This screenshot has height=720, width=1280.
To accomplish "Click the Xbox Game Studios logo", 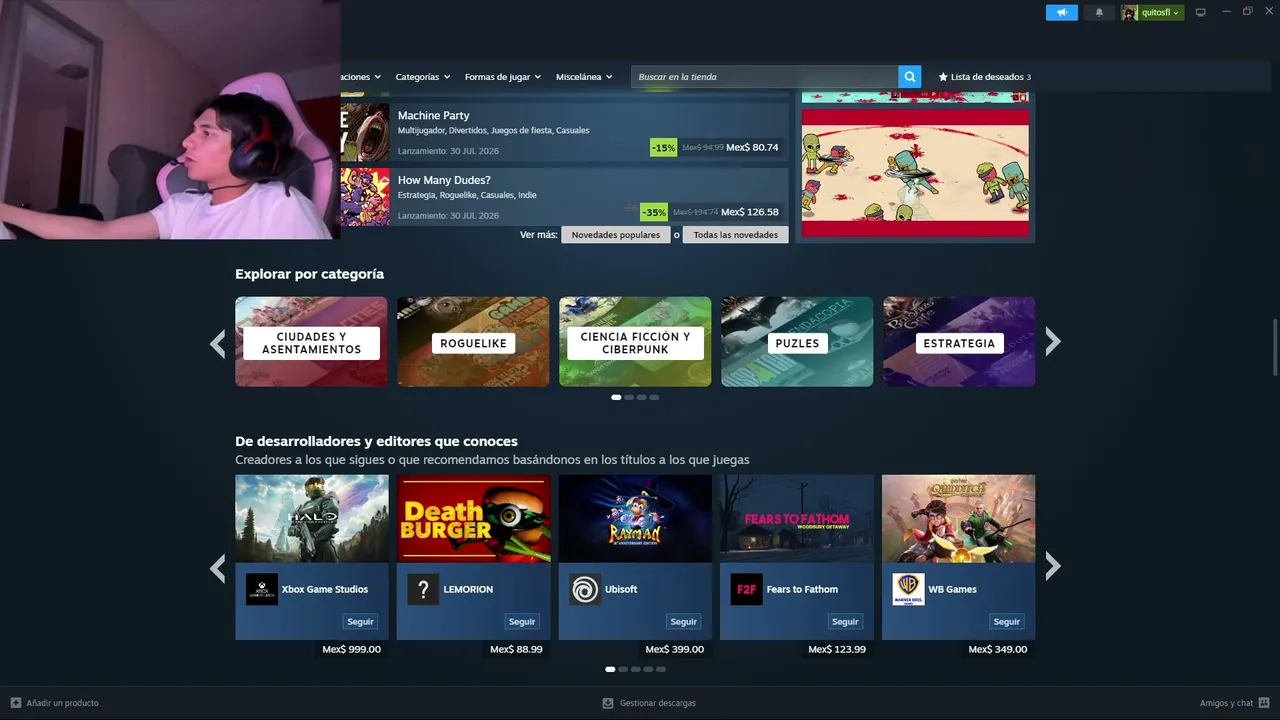I will (262, 589).
